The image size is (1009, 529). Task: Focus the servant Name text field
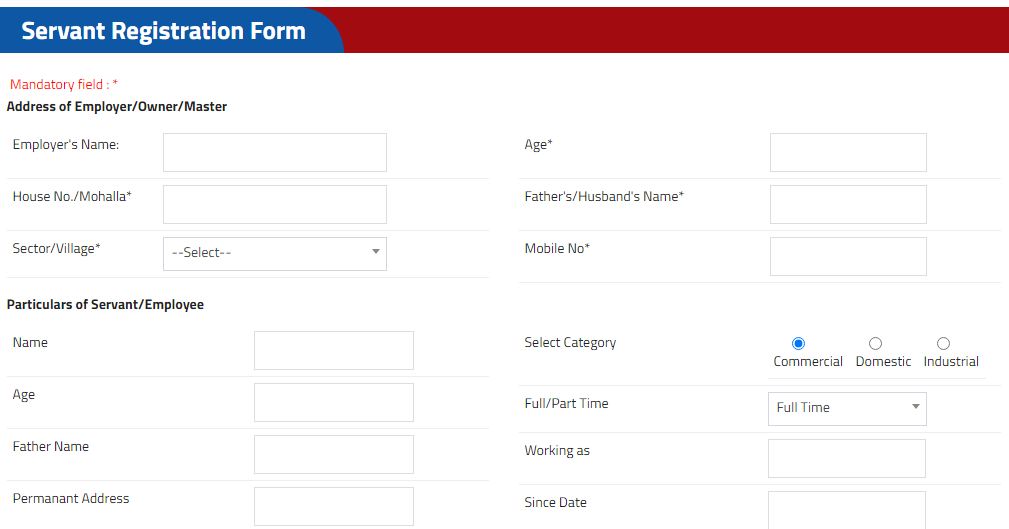tap(333, 350)
